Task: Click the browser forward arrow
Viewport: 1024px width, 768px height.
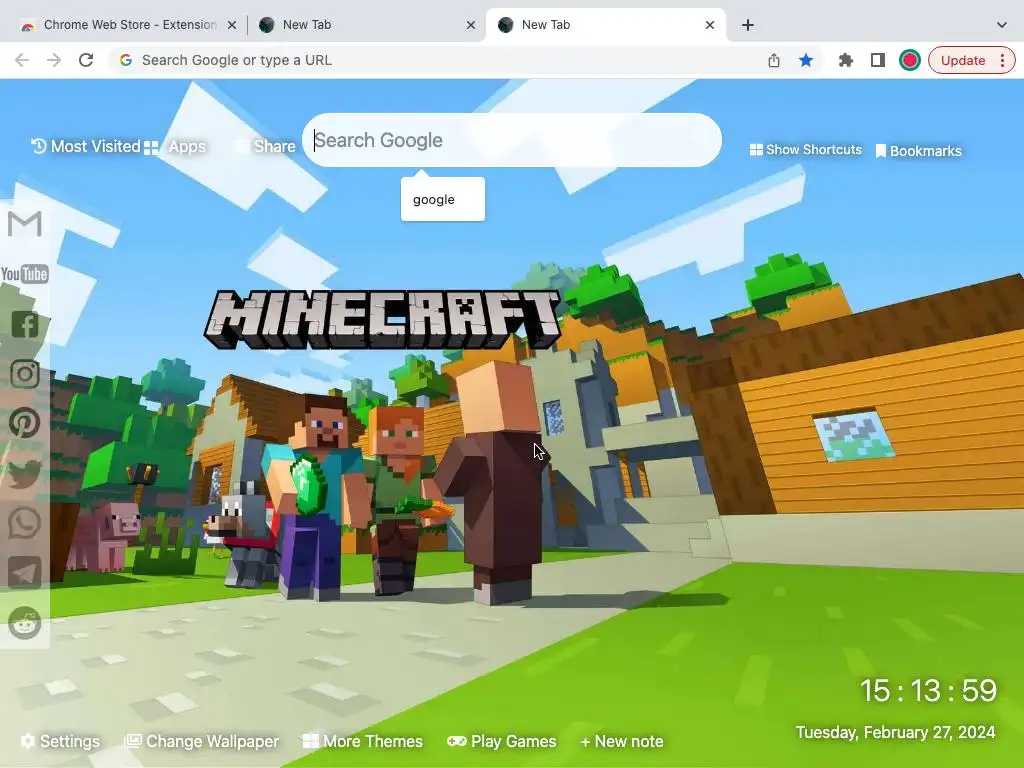Action: point(54,60)
